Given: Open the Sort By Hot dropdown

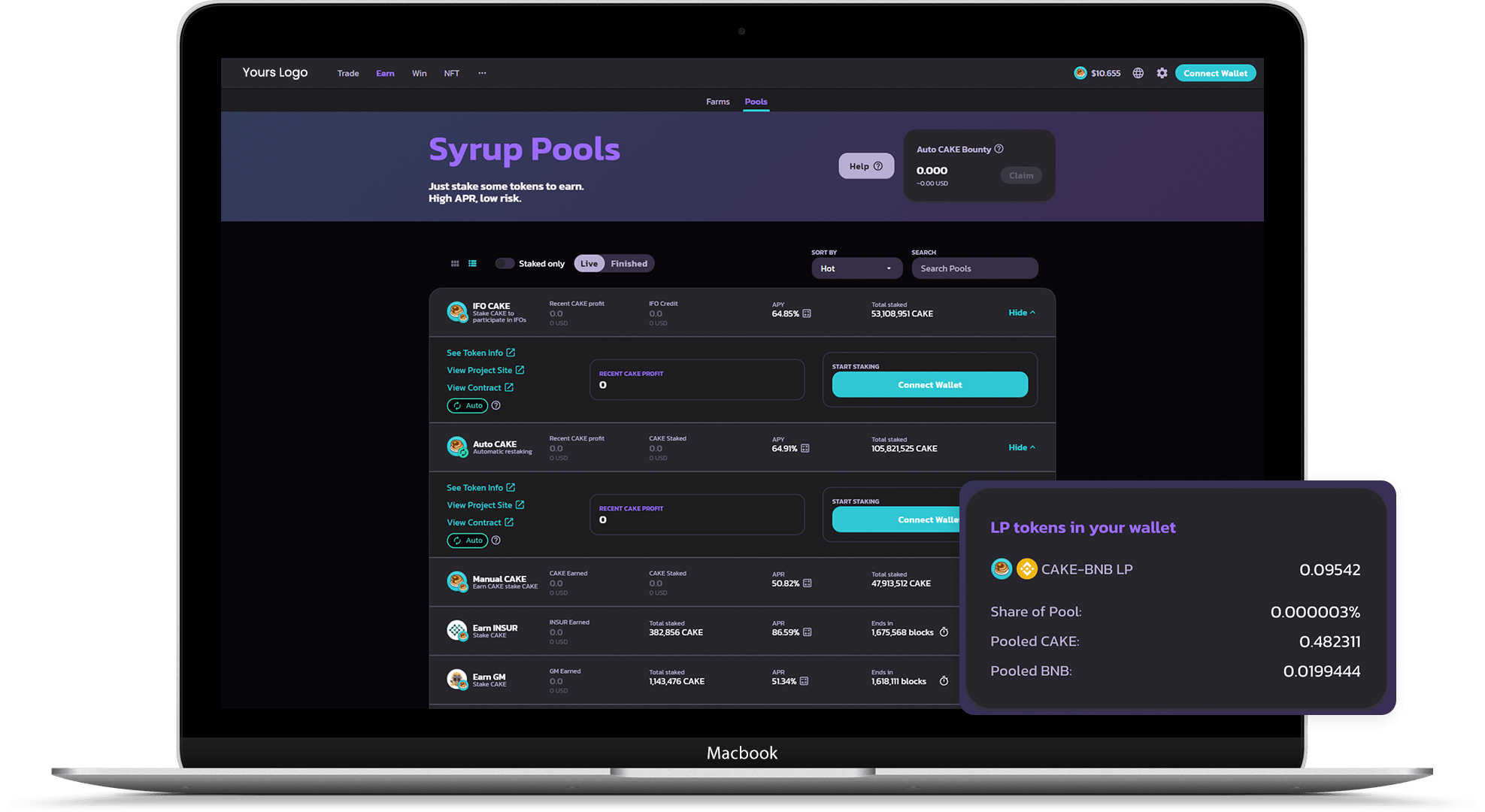Looking at the screenshot, I should pos(854,266).
